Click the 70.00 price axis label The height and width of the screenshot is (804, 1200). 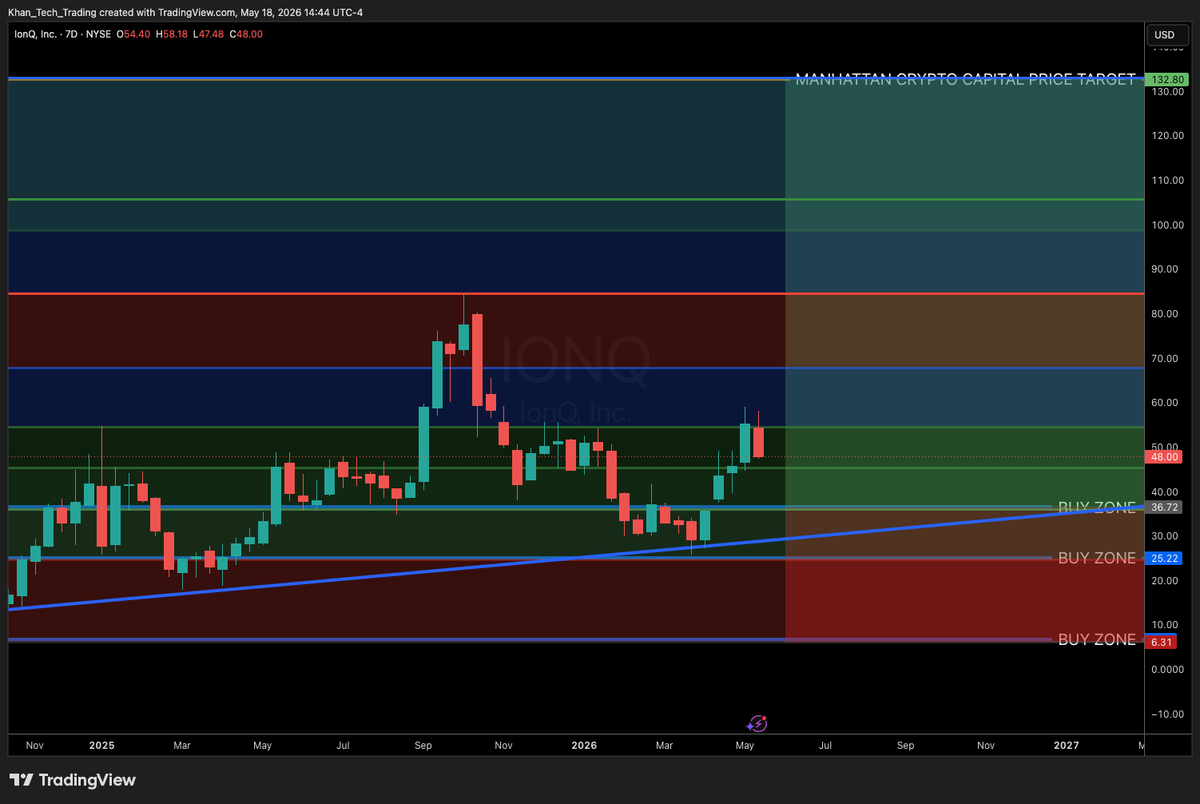[x=1165, y=358]
